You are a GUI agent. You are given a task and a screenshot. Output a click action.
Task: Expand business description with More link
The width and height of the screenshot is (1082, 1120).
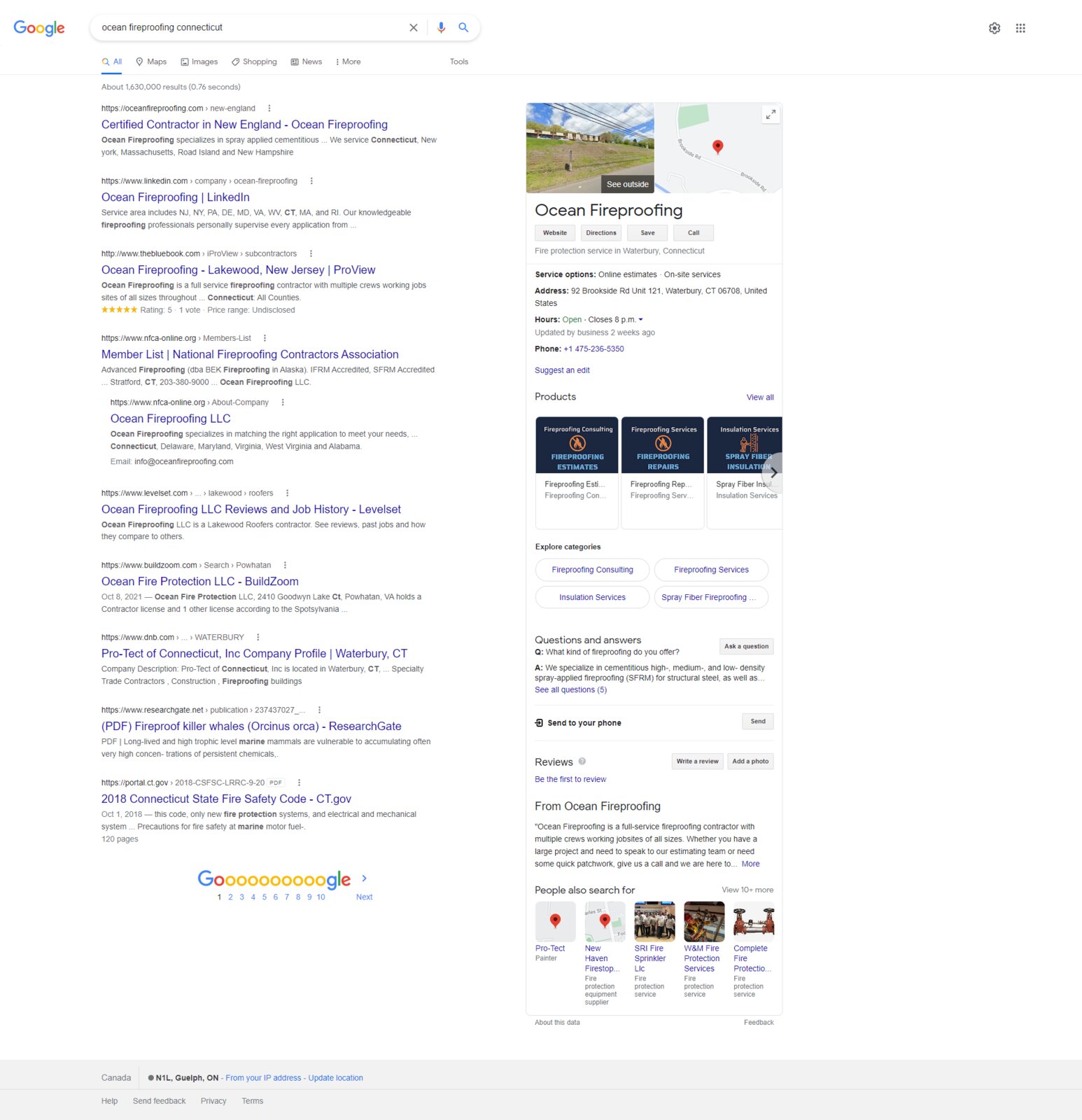coord(750,864)
